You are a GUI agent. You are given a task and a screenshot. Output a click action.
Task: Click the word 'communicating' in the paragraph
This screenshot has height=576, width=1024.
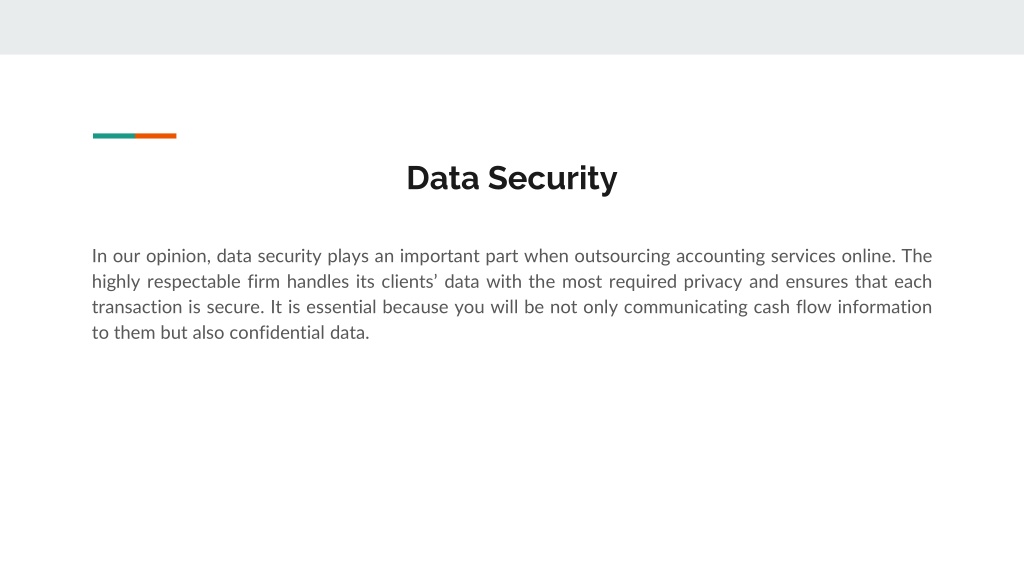(685, 307)
